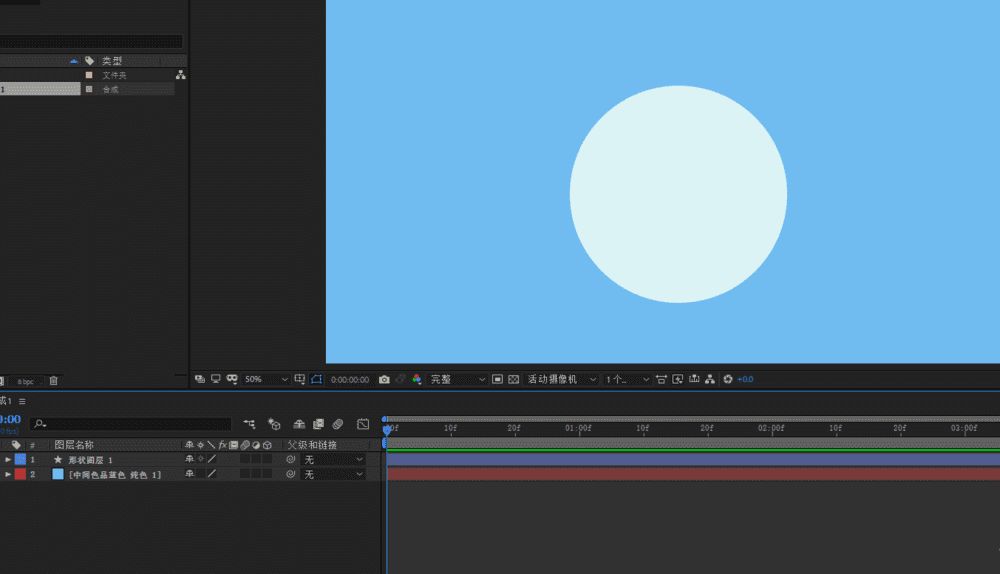
Task: Open the composition flowchart icon in timeline
Action: [248, 424]
